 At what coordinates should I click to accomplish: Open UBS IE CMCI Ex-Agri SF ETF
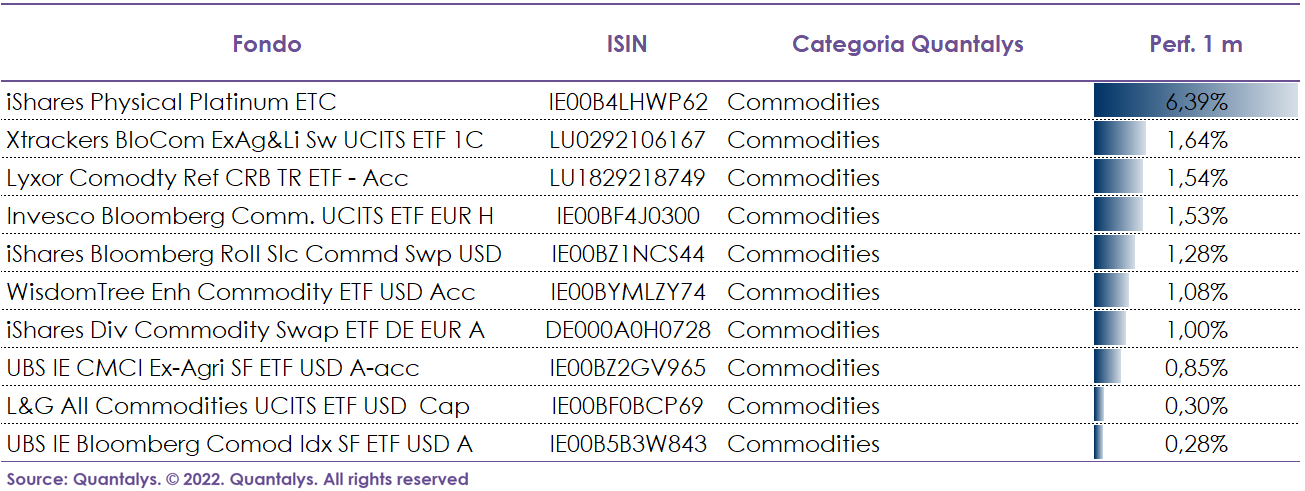pyautogui.click(x=213, y=368)
